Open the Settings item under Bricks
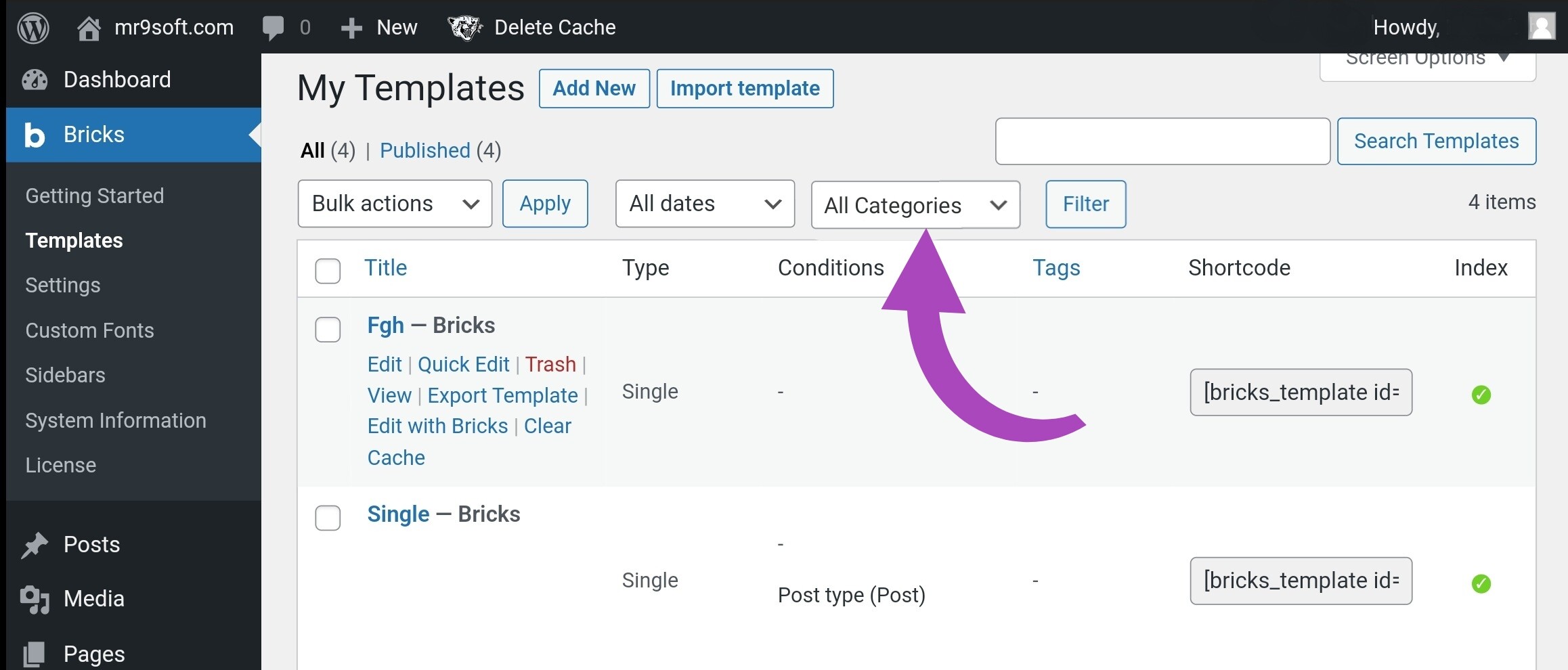The image size is (1568, 670). 62,285
